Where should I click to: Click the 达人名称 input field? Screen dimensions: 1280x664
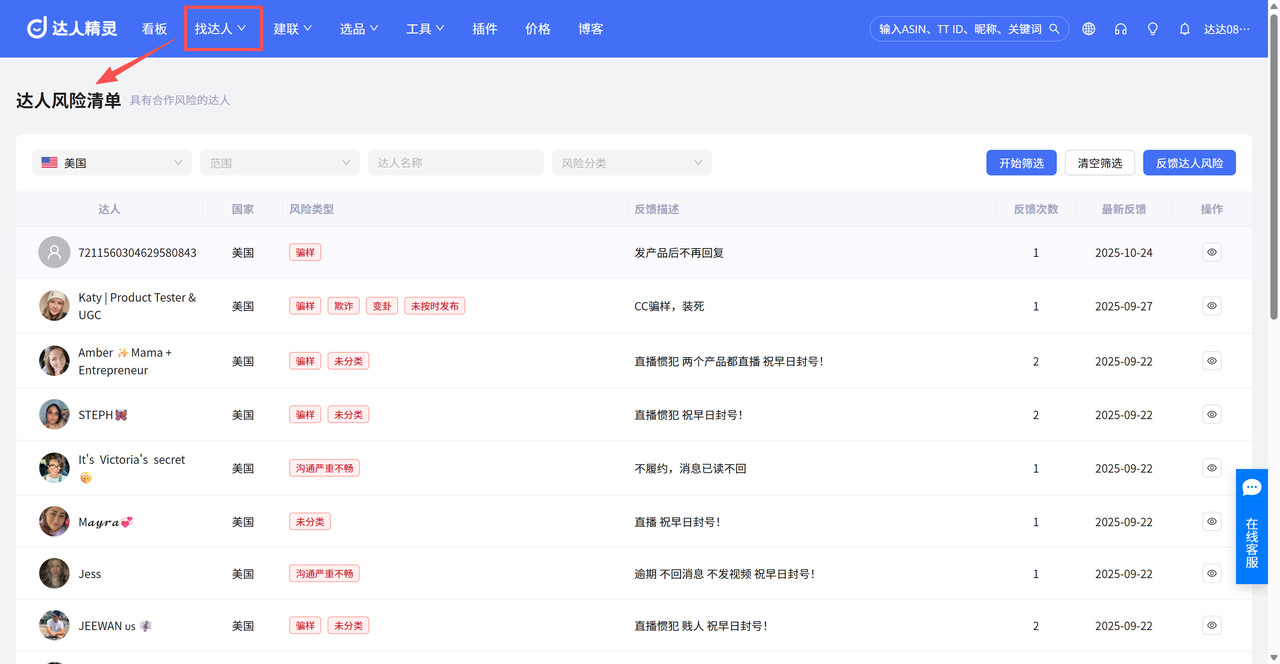click(456, 163)
